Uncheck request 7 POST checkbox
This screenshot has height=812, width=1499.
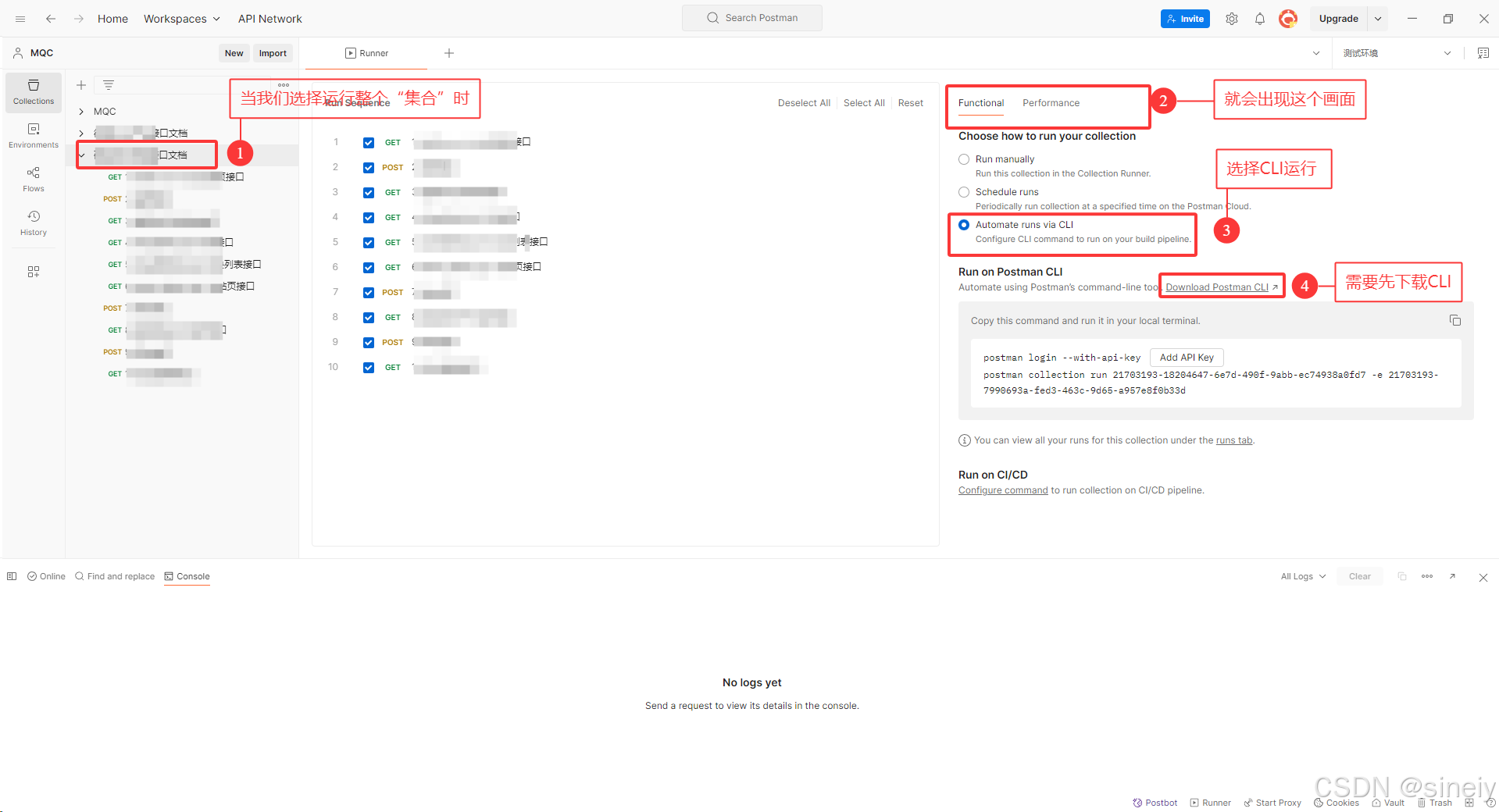coord(369,292)
